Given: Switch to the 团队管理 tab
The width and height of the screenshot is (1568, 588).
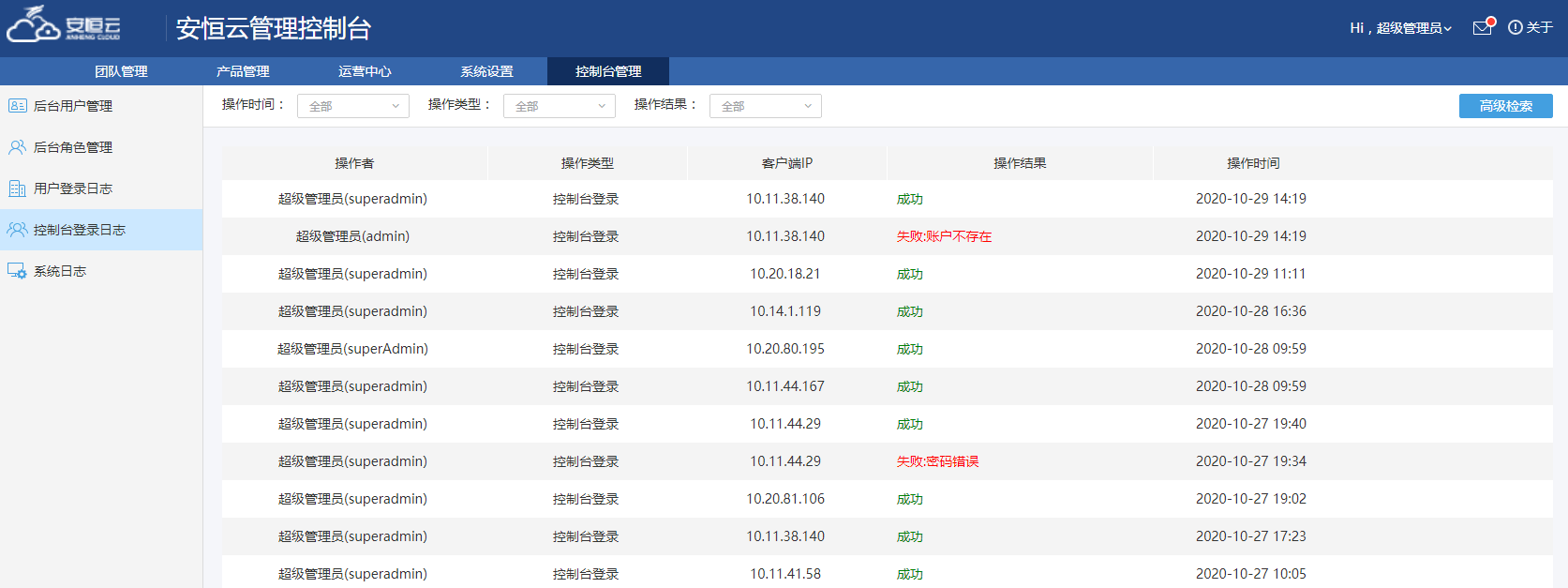Looking at the screenshot, I should coord(121,71).
